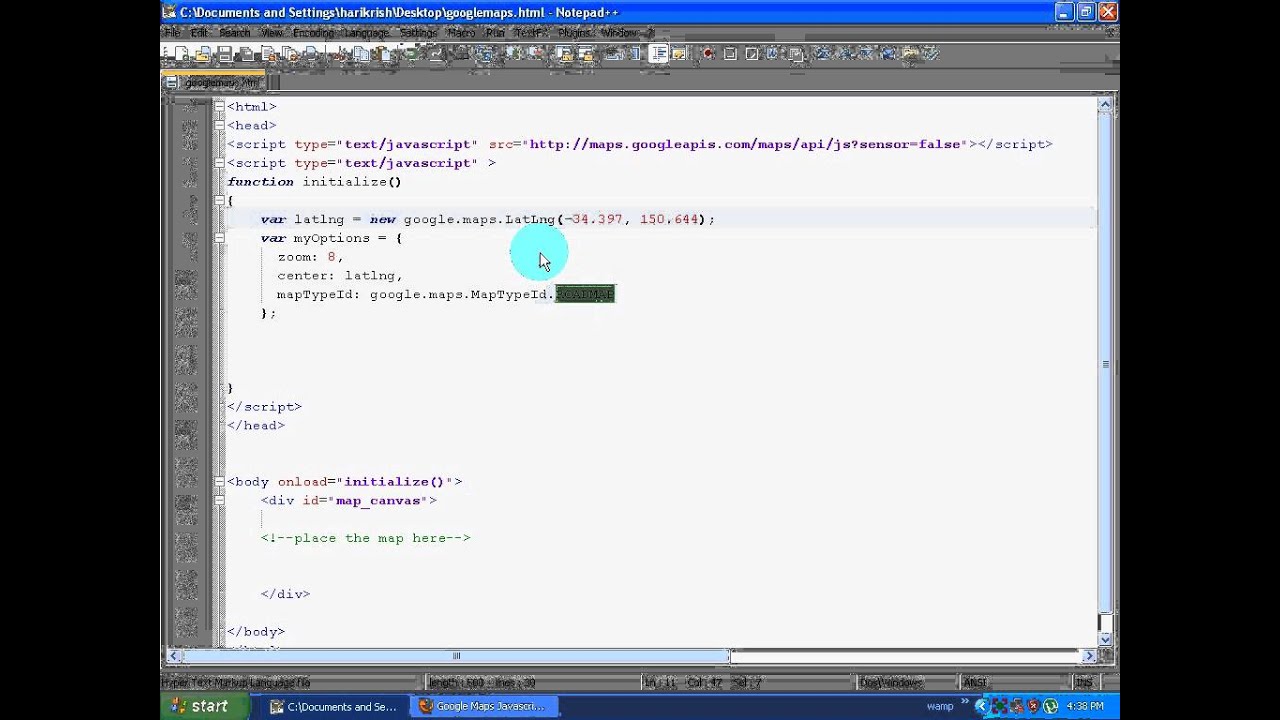Collapse the <head> fold marker
The height and width of the screenshot is (720, 1280).
point(219,125)
